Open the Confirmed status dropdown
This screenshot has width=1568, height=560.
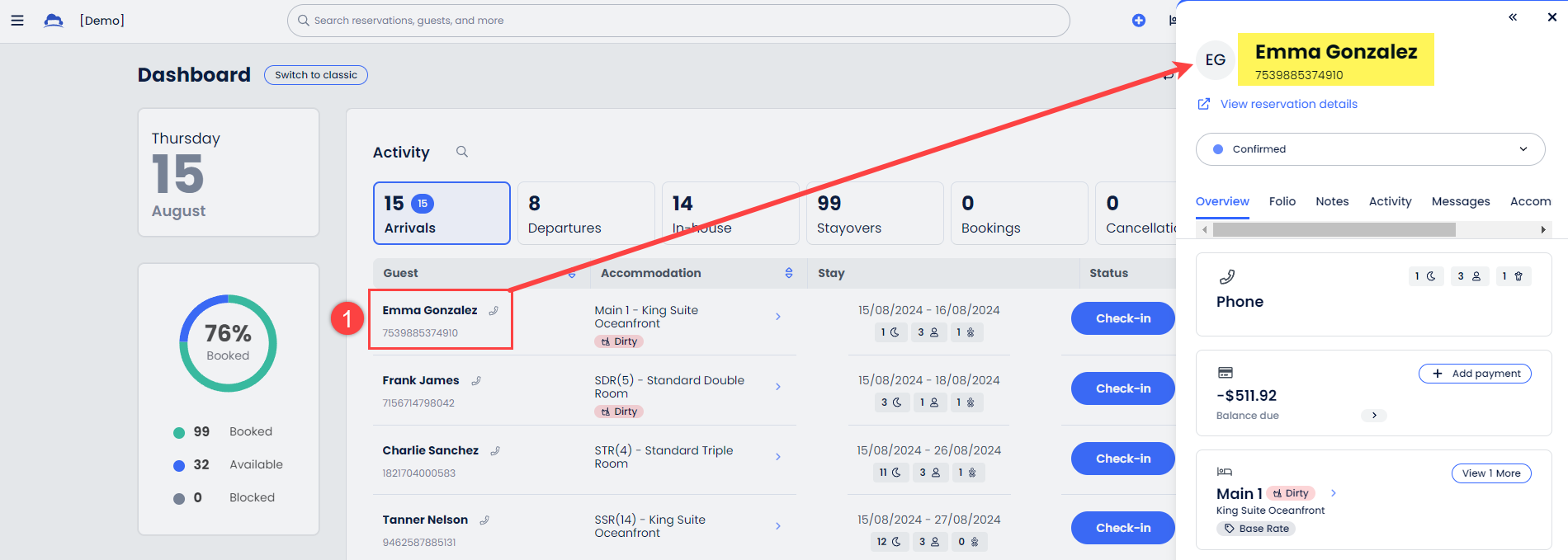pyautogui.click(x=1370, y=149)
